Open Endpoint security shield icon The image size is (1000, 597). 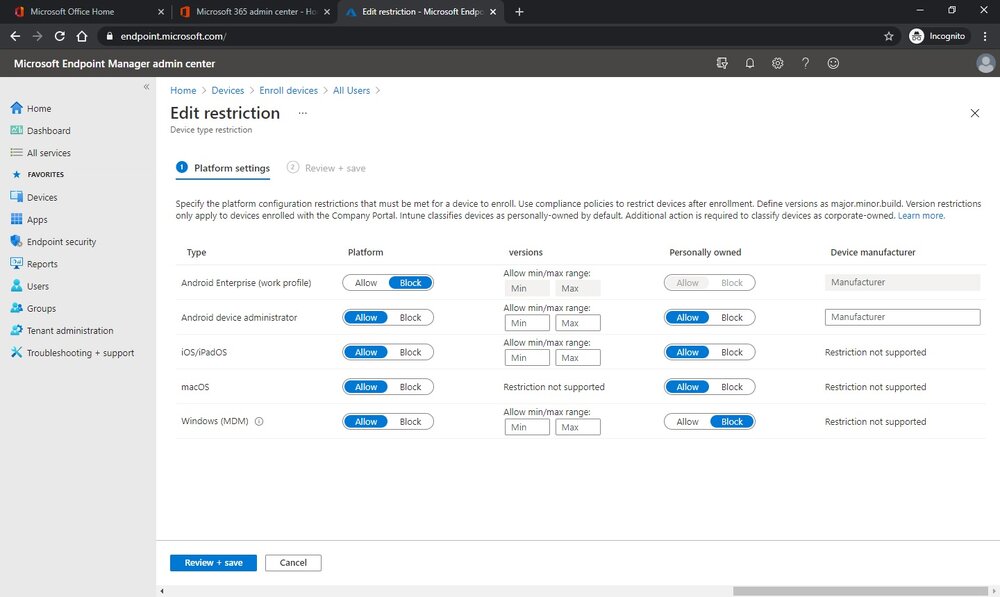(17, 241)
